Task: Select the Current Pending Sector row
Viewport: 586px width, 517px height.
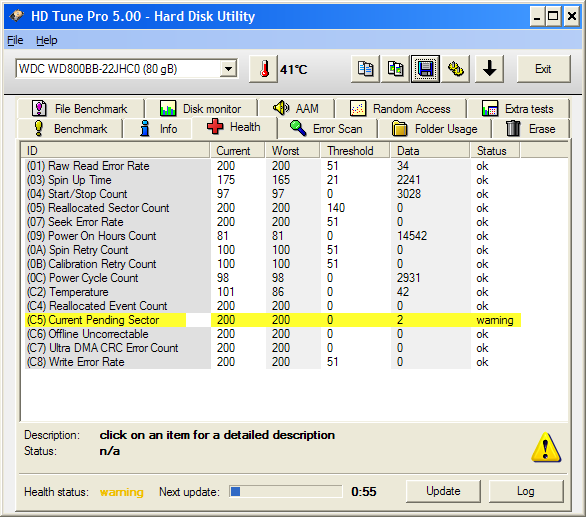Action: (x=273, y=320)
